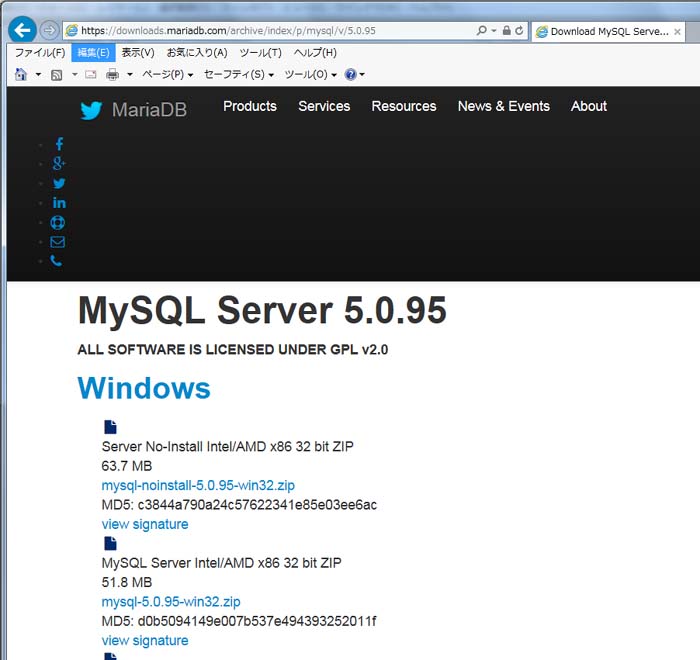Screen dimensions: 700x660
Task: Expand the Home button dropdown arrow
Action: click(38, 74)
